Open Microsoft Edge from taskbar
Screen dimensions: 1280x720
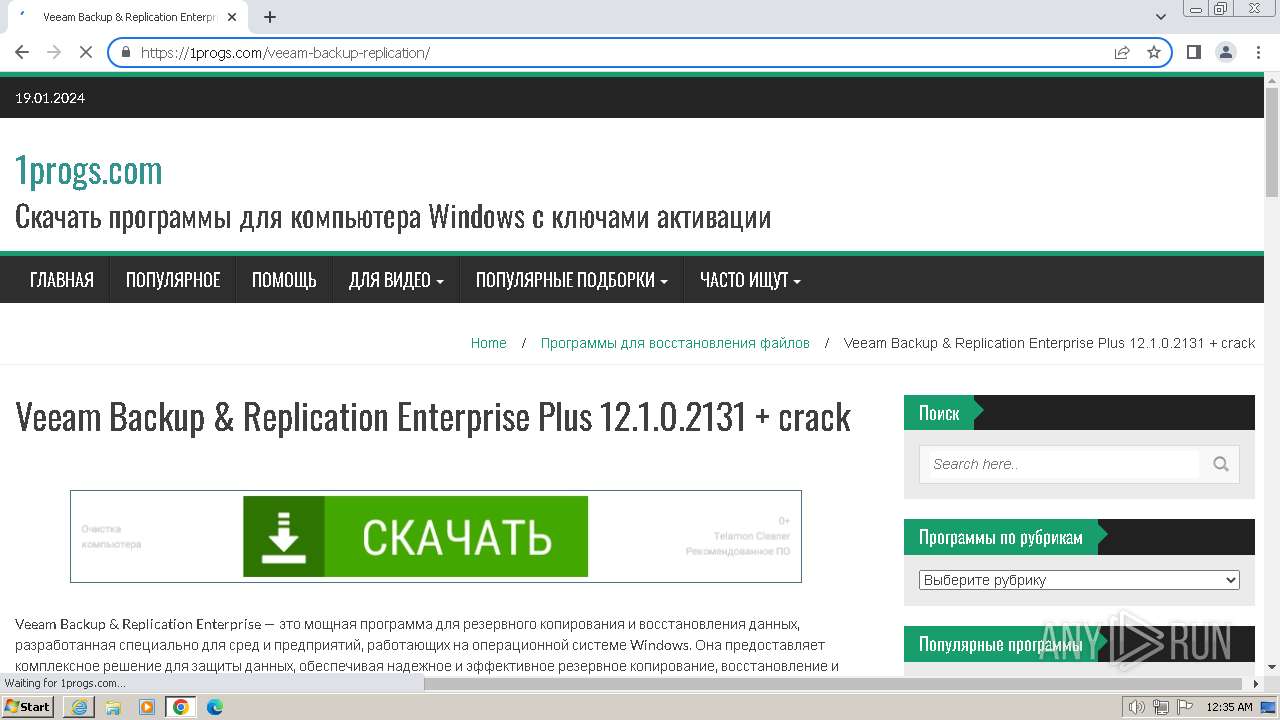click(x=215, y=707)
